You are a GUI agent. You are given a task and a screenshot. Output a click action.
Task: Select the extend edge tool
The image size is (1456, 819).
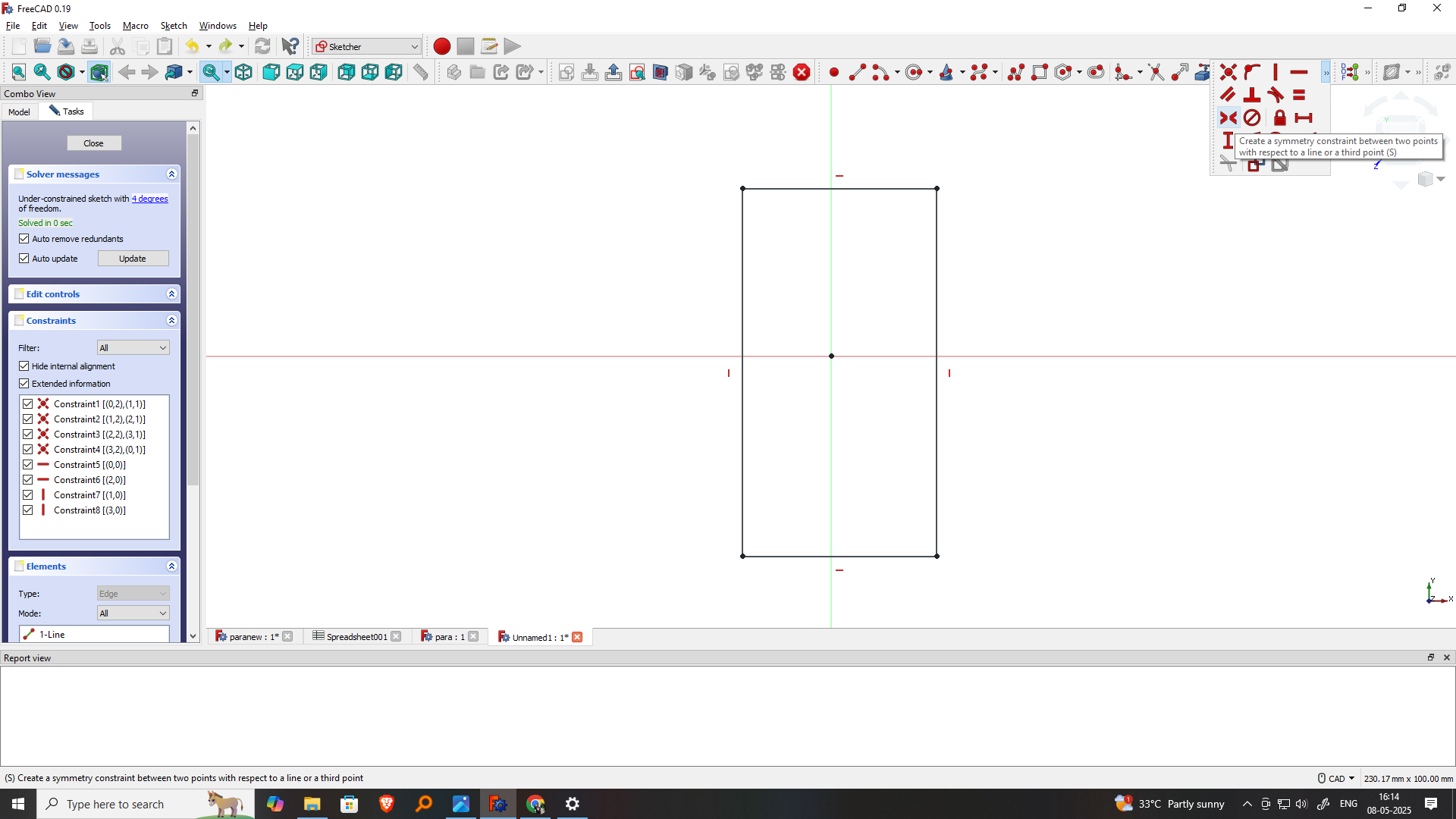1180,72
